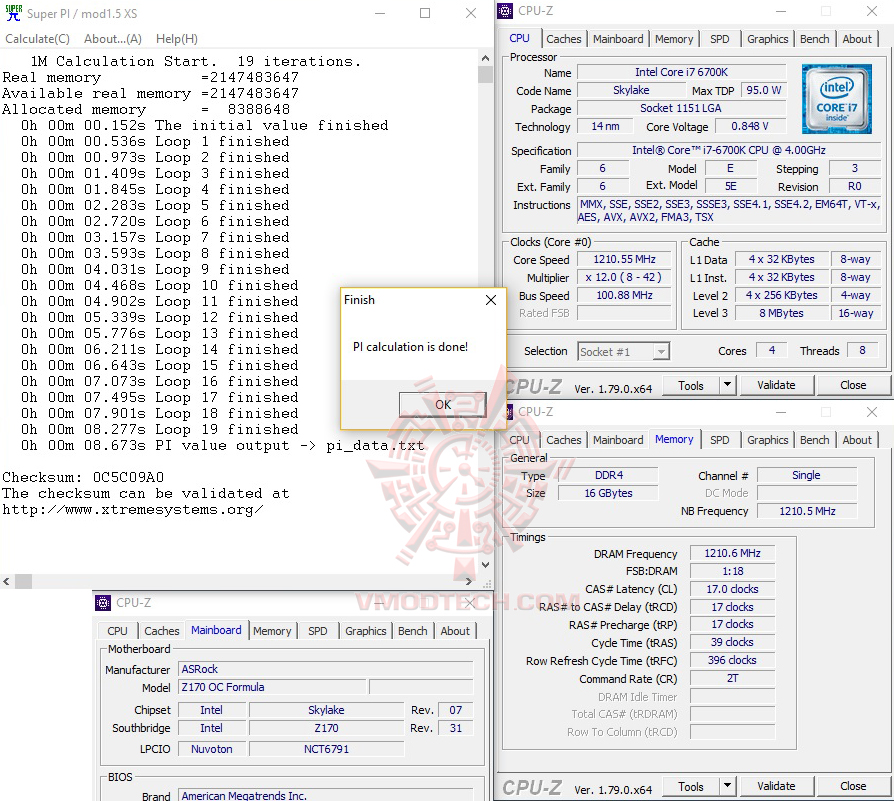Click the Core Speed 1210.55 MHz value

point(624,259)
